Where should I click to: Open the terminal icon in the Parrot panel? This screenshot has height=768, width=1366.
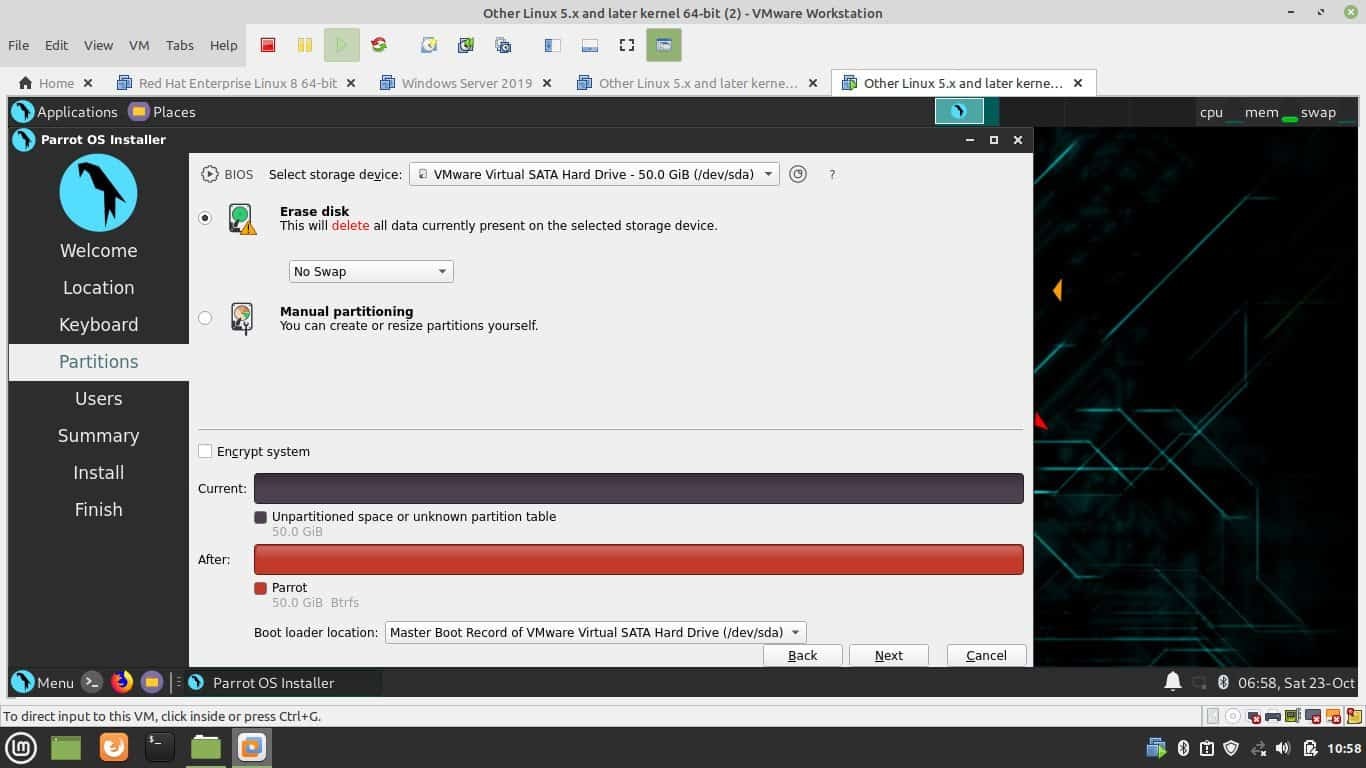click(x=91, y=682)
